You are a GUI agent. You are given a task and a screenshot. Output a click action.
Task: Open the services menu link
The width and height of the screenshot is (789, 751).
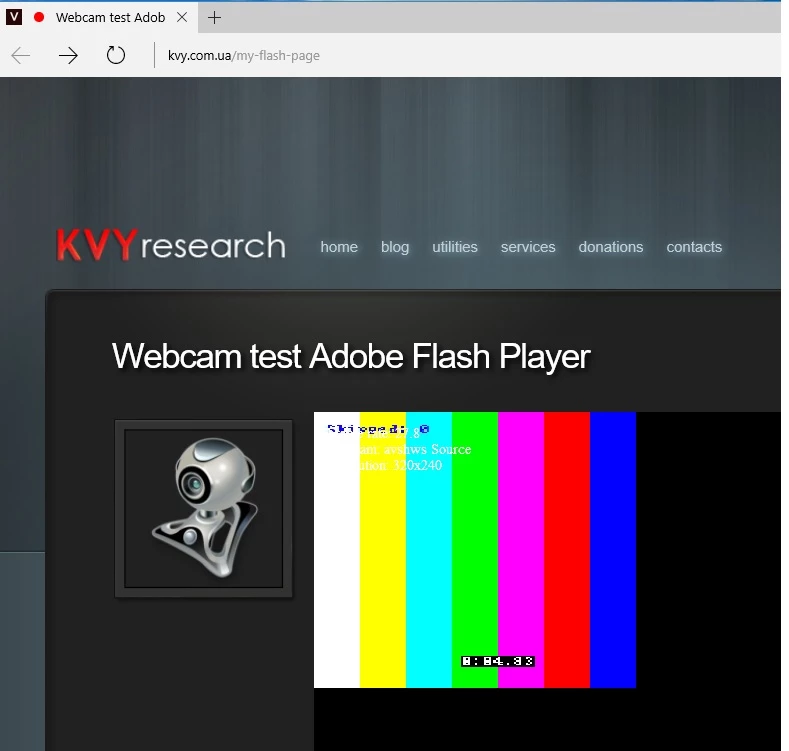tap(528, 247)
